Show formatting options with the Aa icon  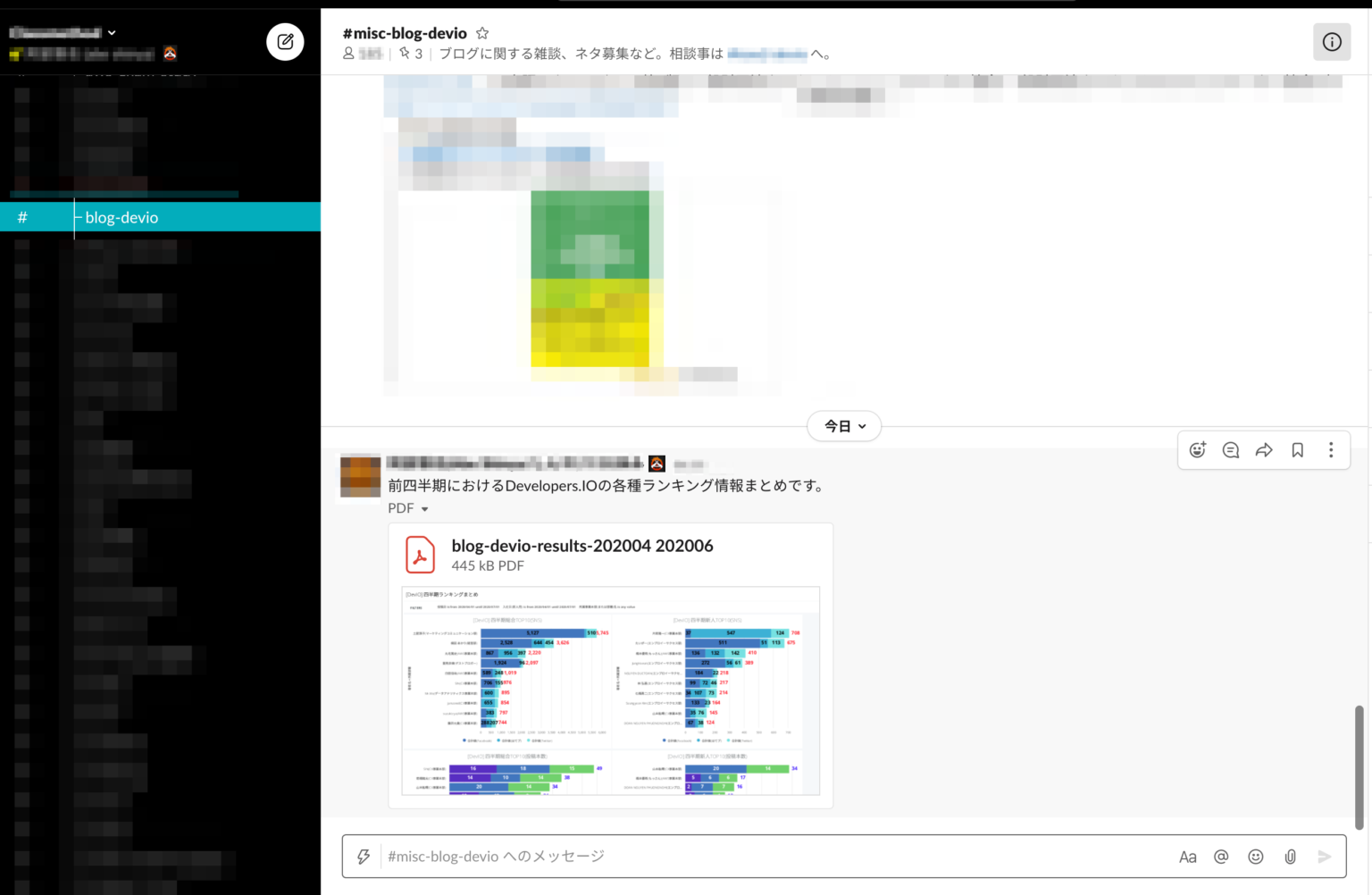(1187, 856)
